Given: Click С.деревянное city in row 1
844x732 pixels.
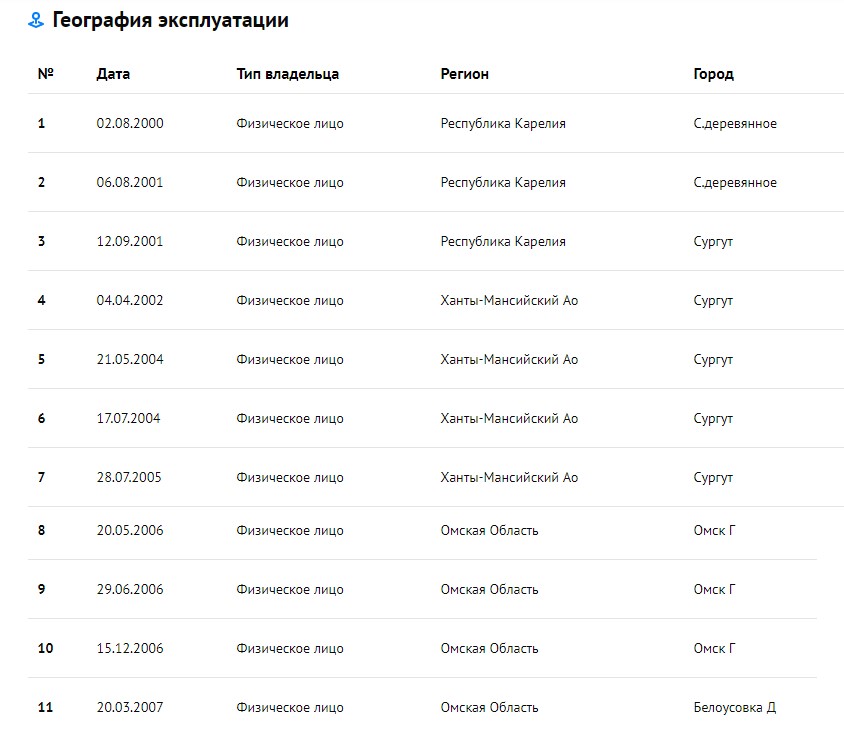Looking at the screenshot, I should [735, 123].
